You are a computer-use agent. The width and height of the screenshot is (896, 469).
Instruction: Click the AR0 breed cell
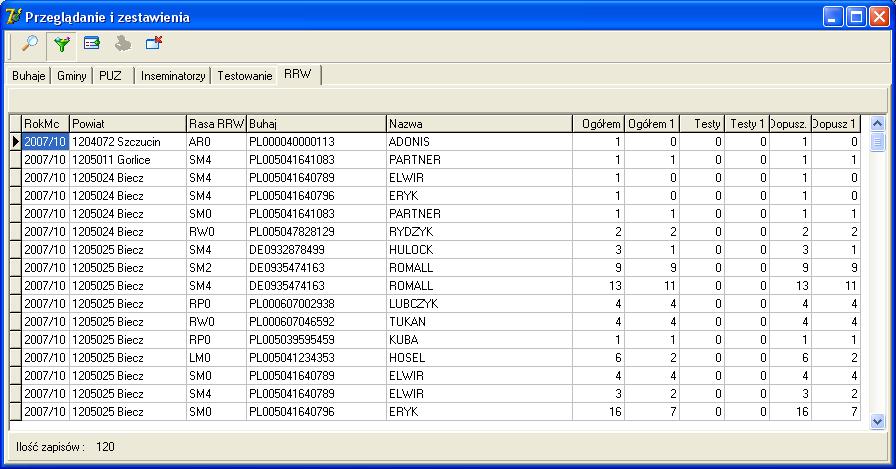[x=217, y=142]
